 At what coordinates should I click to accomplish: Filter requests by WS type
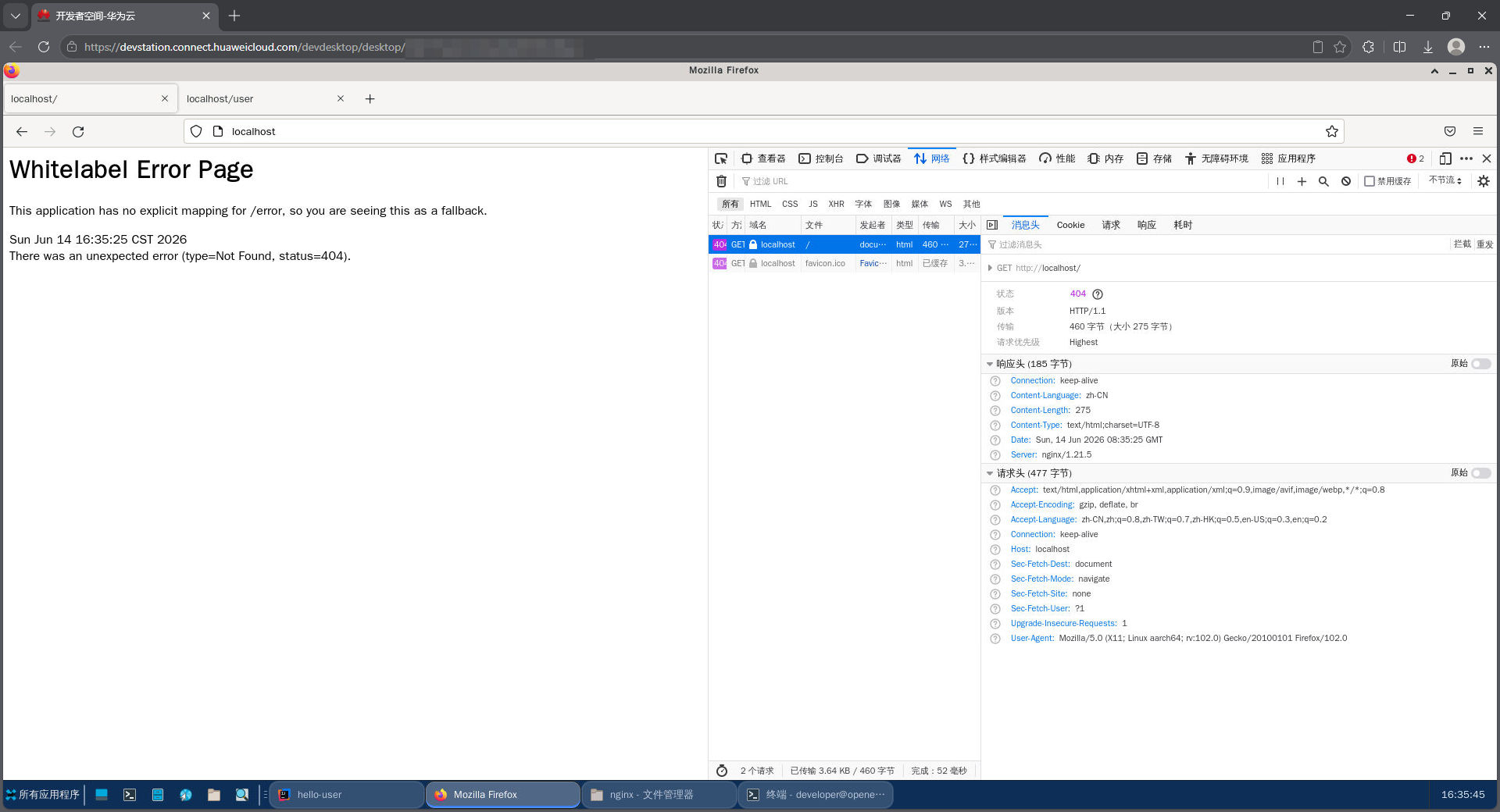945,204
